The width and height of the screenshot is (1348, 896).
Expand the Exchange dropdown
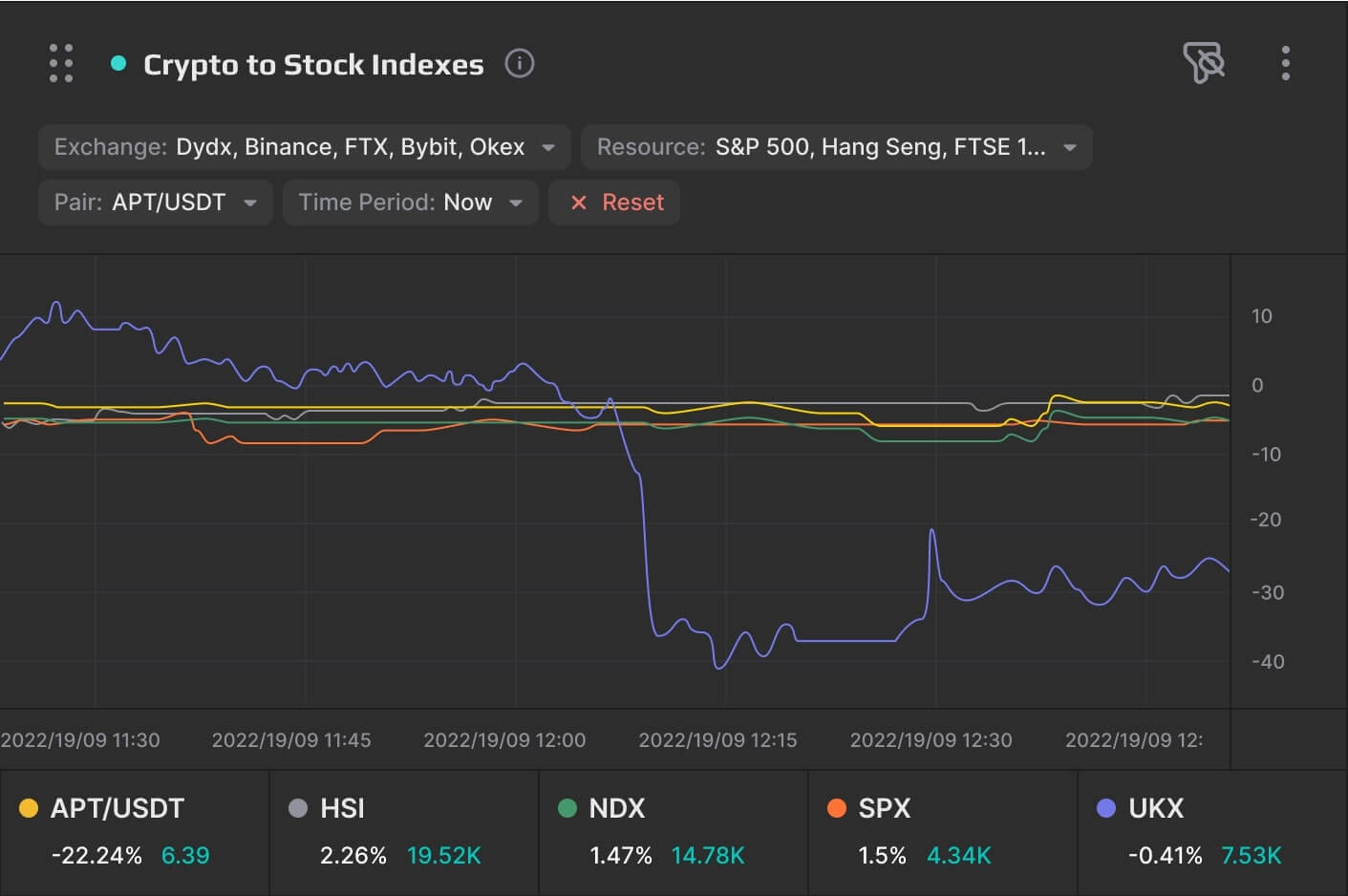tap(304, 147)
